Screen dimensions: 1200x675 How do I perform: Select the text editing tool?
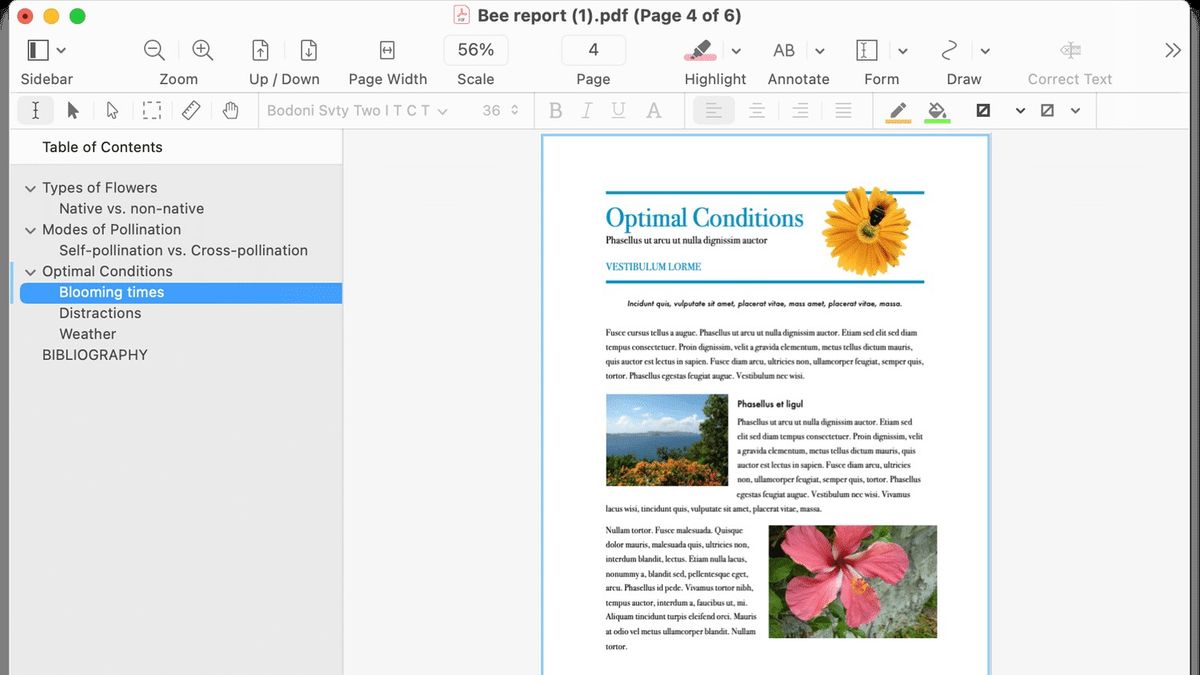click(35, 110)
